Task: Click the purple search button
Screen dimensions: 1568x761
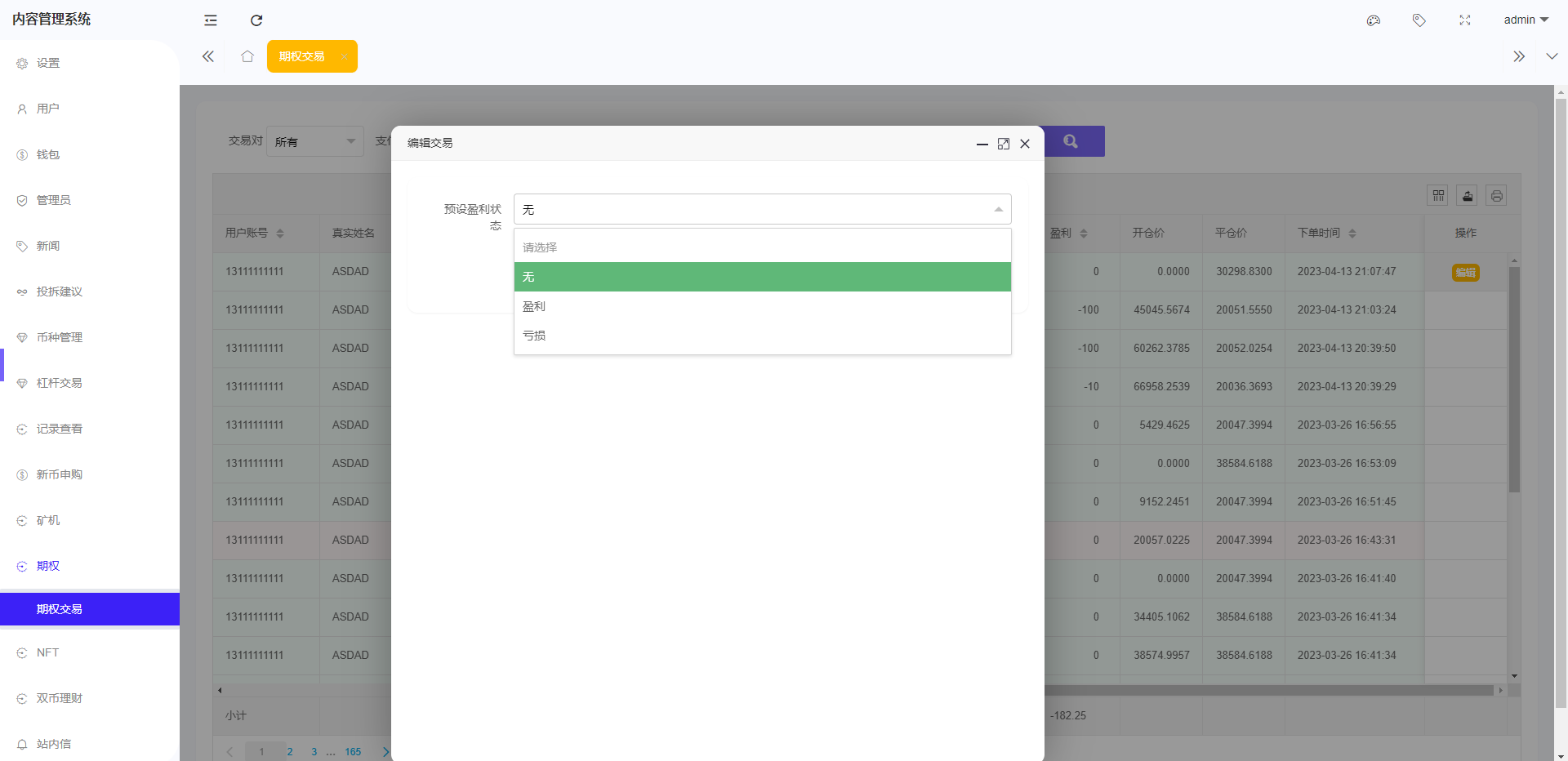Action: click(1071, 141)
